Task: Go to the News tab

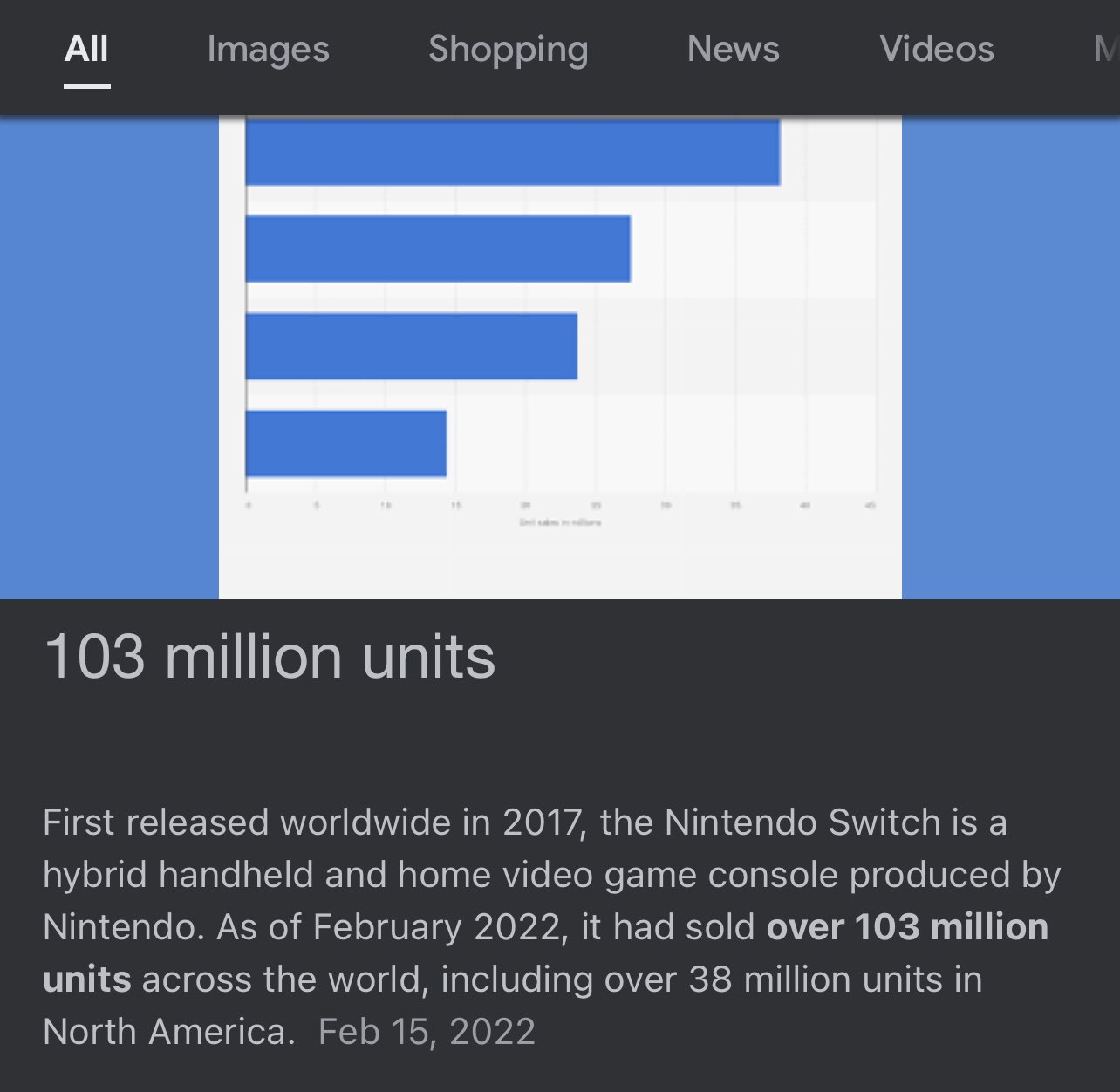Action: [x=734, y=50]
